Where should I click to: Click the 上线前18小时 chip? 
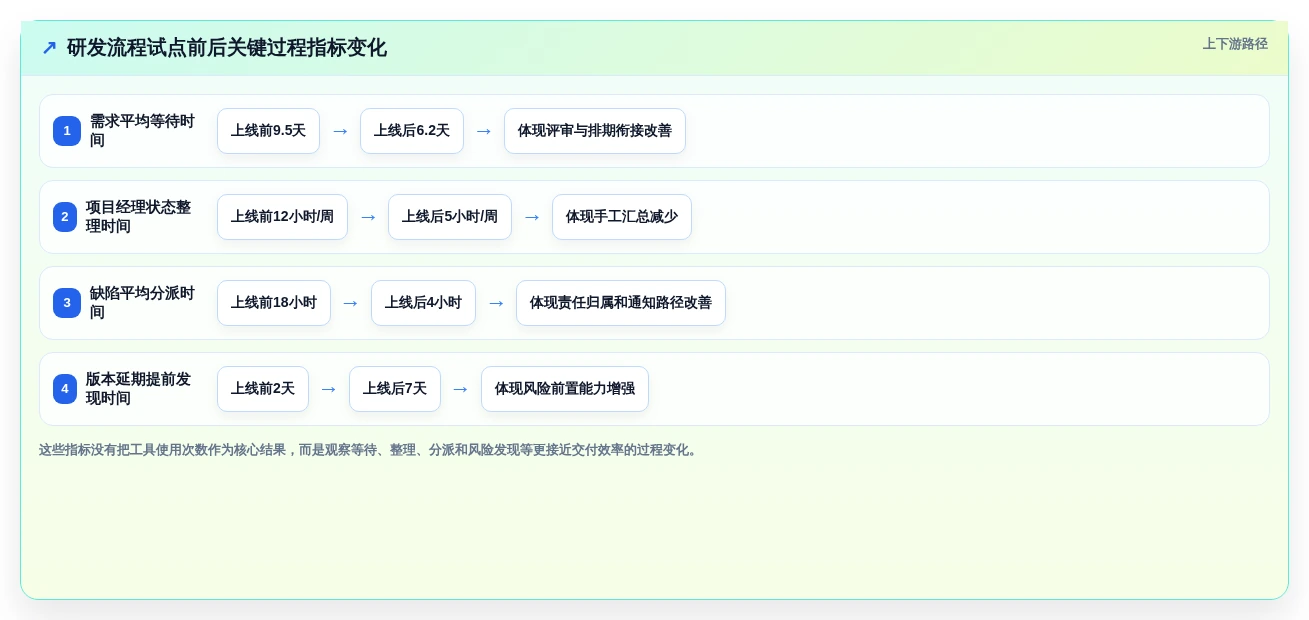274,303
